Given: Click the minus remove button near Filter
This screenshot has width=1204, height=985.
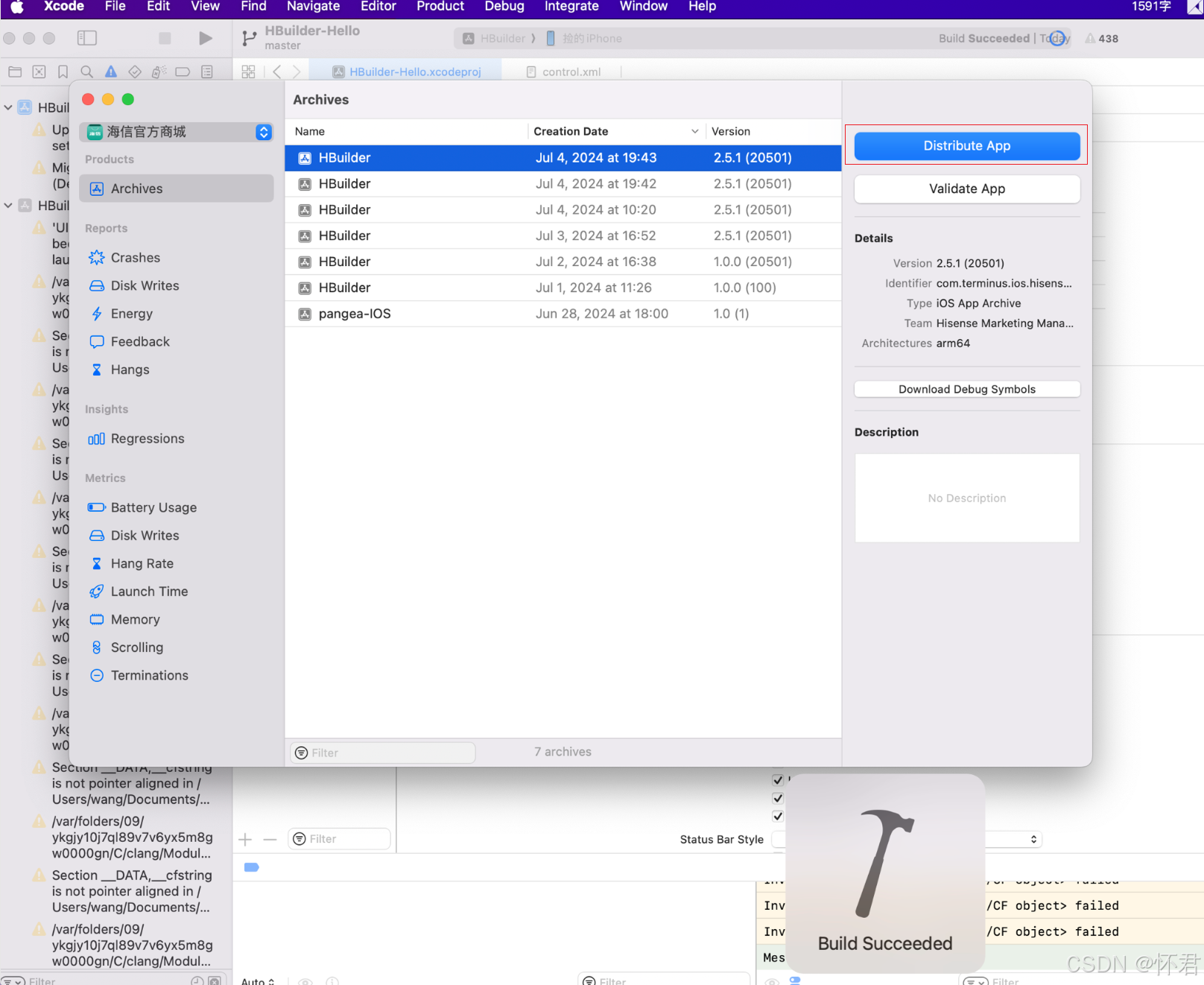Looking at the screenshot, I should [270, 840].
